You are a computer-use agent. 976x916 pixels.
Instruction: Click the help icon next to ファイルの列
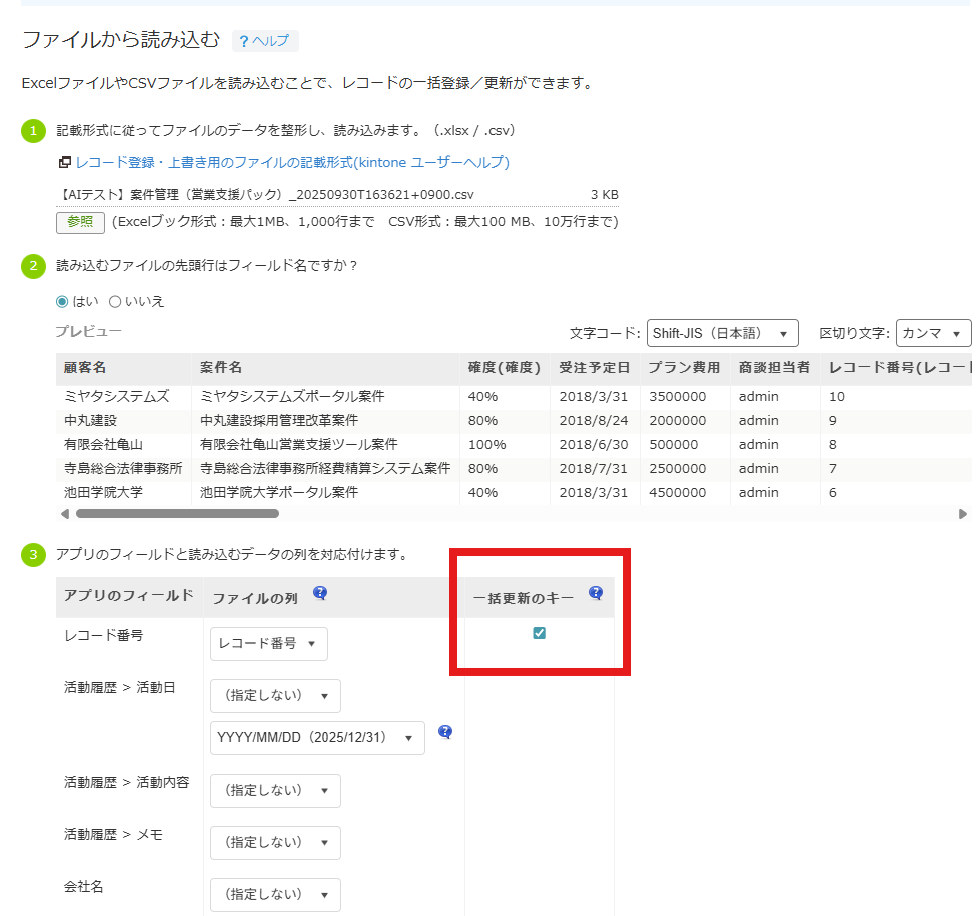(x=320, y=593)
